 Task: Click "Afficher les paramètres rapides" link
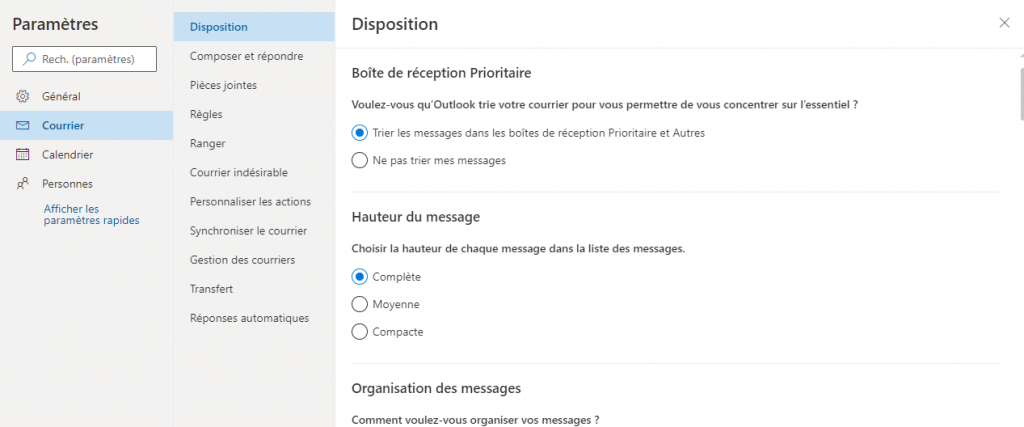tap(91, 214)
